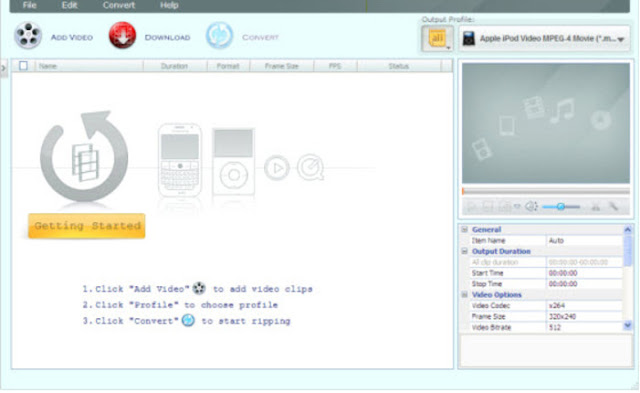Click the 'Frame Size' property label
This screenshot has height=393, width=640.
pos(489,317)
